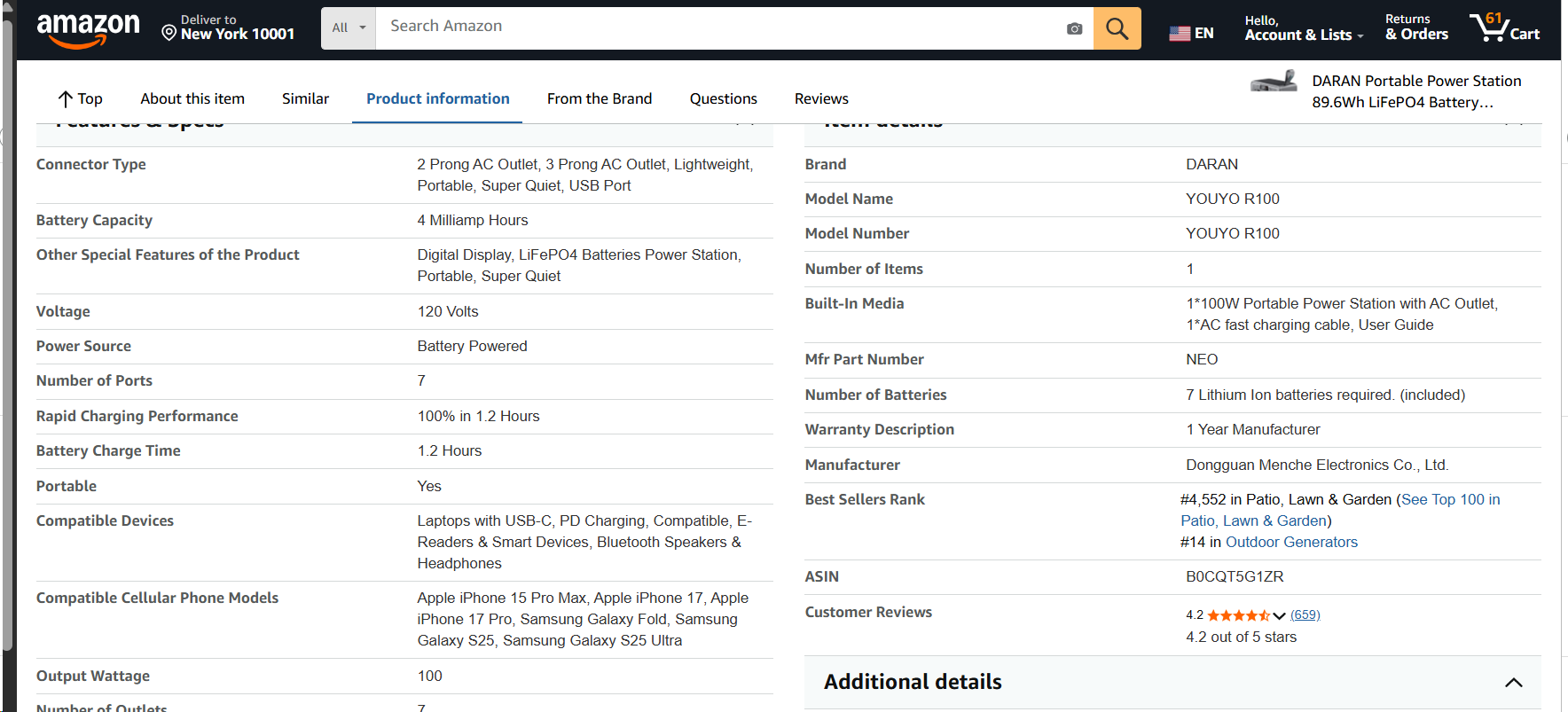Viewport: 1568px width, 712px height.
Task: Click the Best Sellers Rank label
Action: click(x=865, y=499)
